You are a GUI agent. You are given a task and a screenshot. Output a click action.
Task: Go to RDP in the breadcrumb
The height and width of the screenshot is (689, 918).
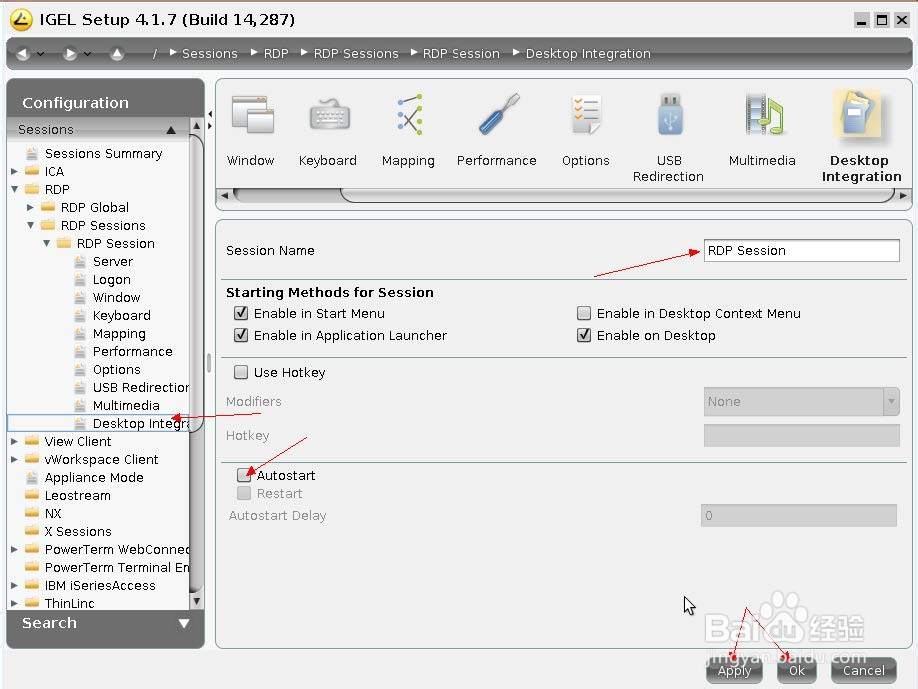pyautogui.click(x=276, y=53)
